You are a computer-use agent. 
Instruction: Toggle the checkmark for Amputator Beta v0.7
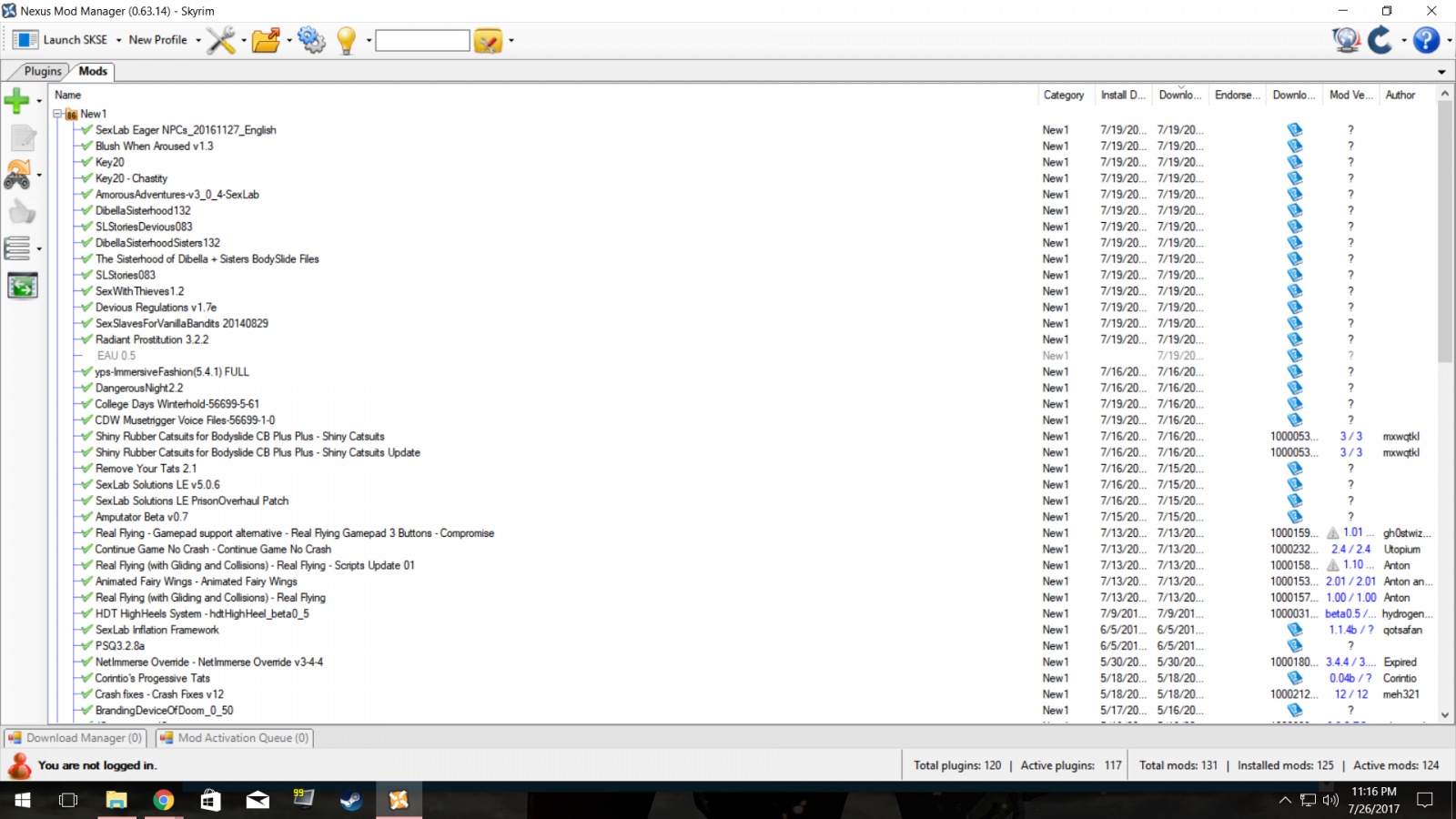pyautogui.click(x=87, y=517)
